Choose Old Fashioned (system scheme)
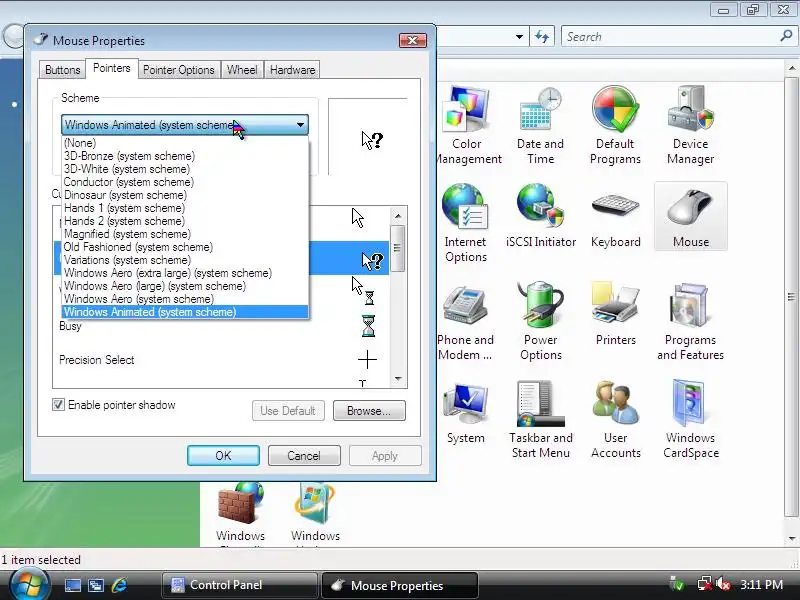Image resolution: width=800 pixels, height=600 pixels. 185,247
